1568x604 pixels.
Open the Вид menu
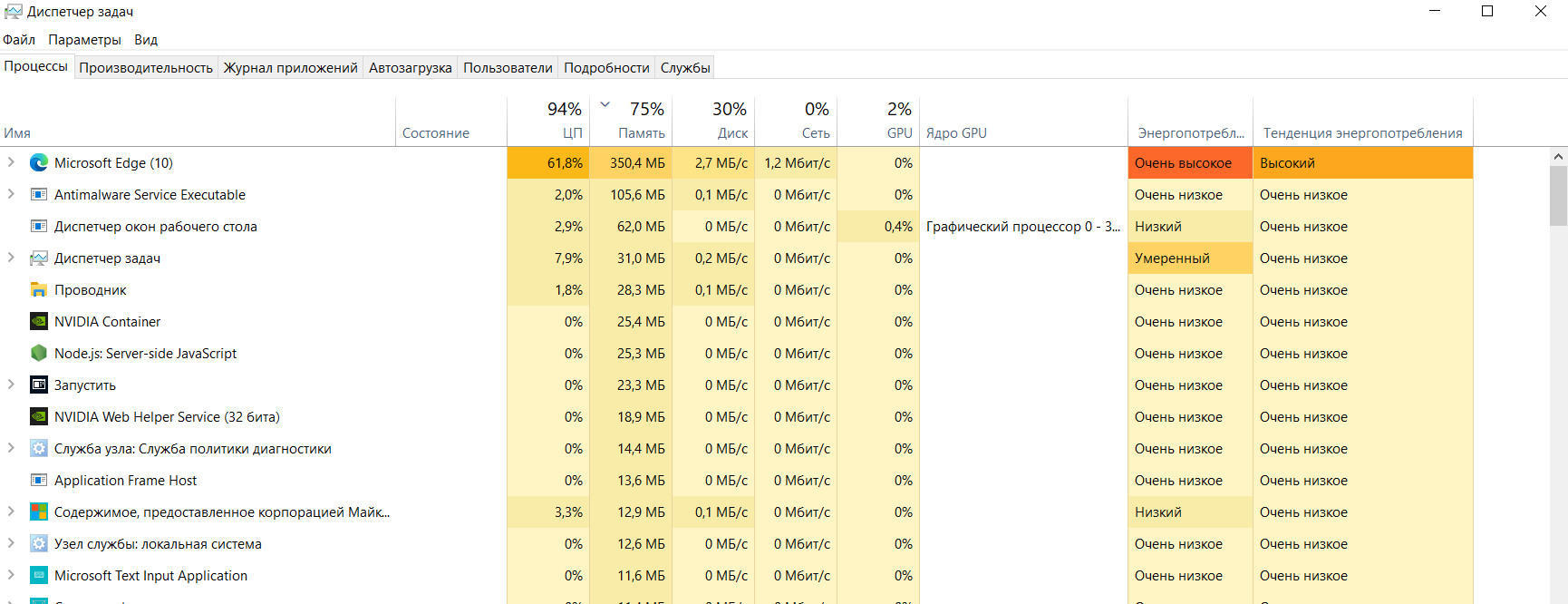pos(146,40)
